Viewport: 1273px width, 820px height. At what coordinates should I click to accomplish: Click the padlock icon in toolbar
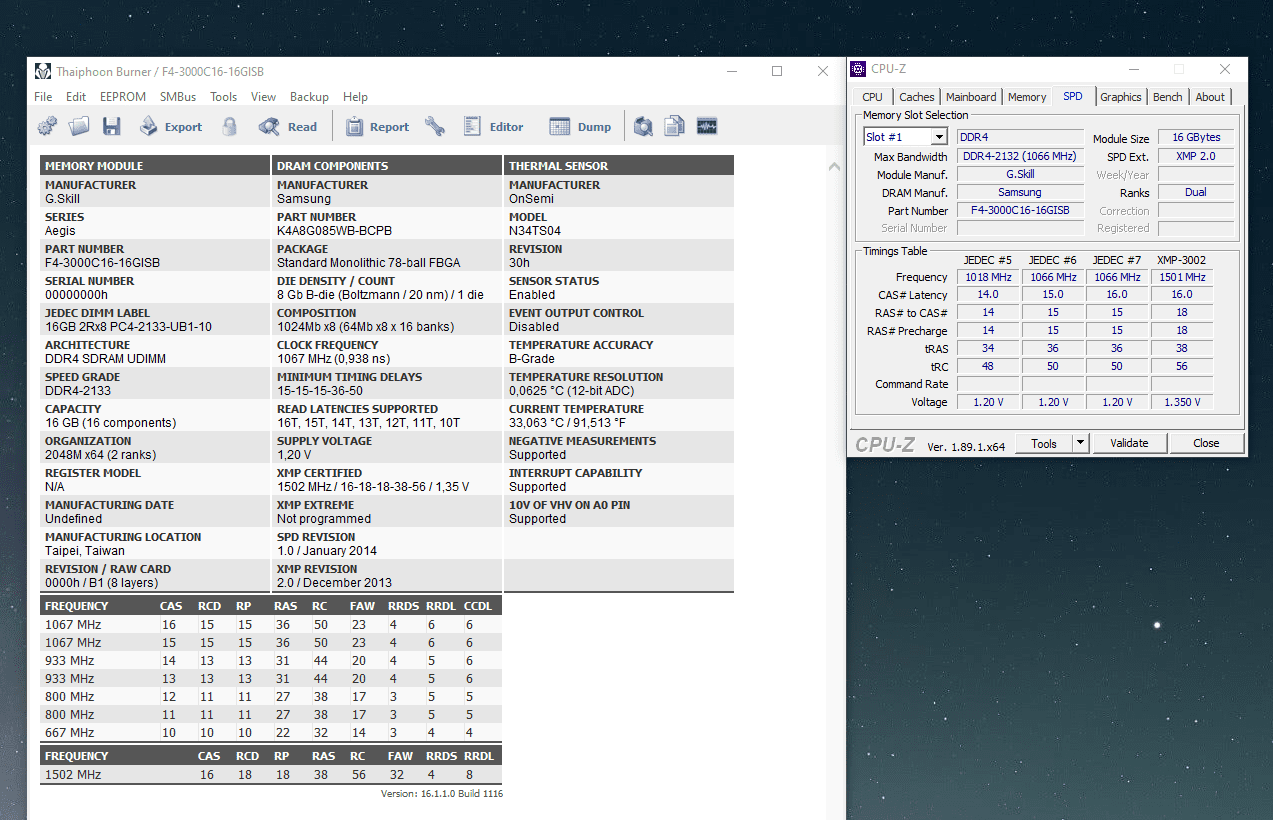coord(230,126)
